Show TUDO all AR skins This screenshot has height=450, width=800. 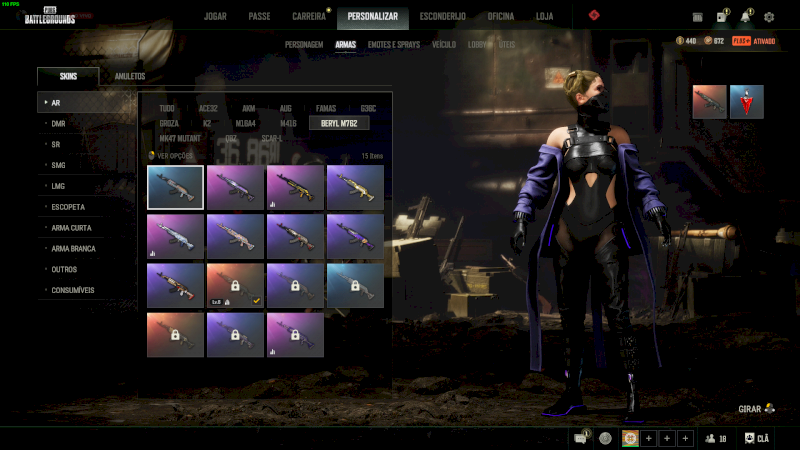[167, 108]
